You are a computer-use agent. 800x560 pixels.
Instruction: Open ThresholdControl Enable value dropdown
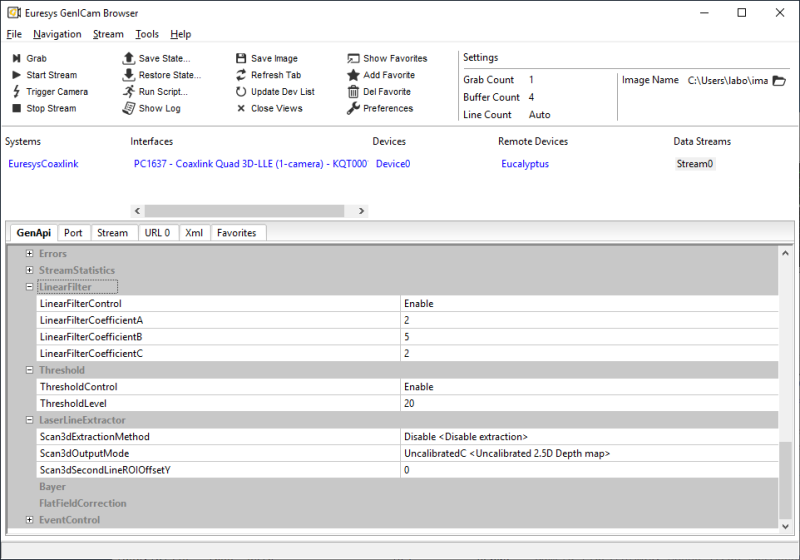[589, 387]
